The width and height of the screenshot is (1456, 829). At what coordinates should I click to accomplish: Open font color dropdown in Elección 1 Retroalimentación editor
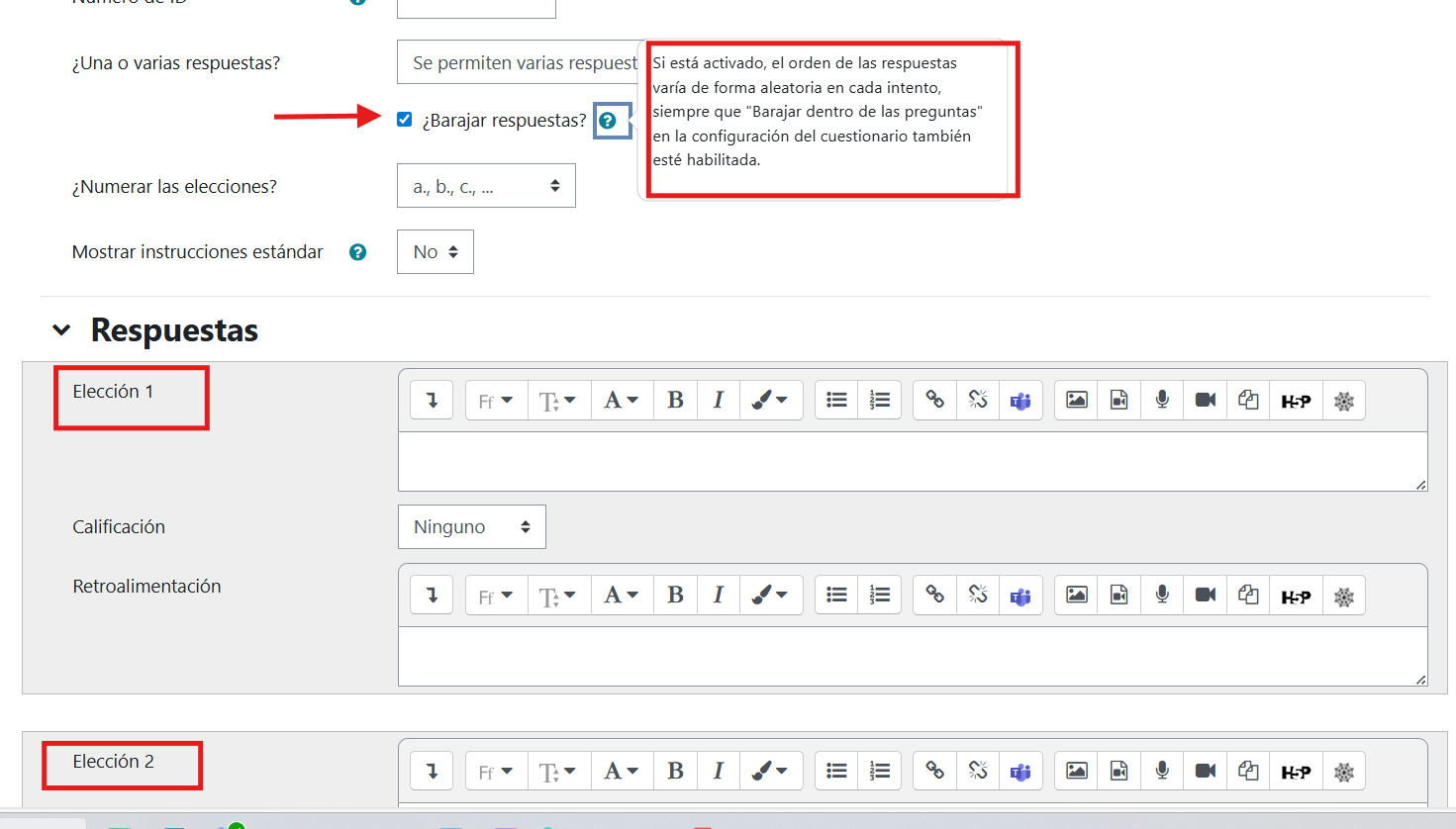(x=622, y=595)
